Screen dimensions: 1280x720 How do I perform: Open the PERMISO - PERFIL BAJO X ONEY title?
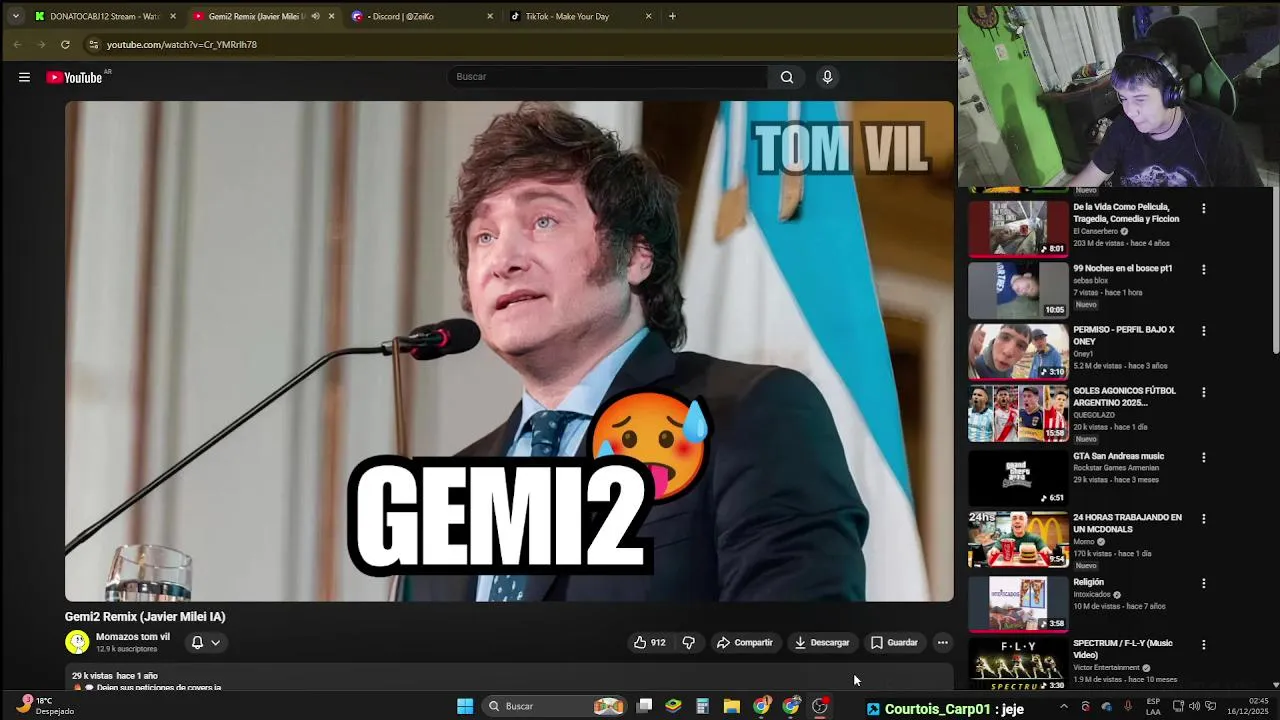coord(1124,335)
